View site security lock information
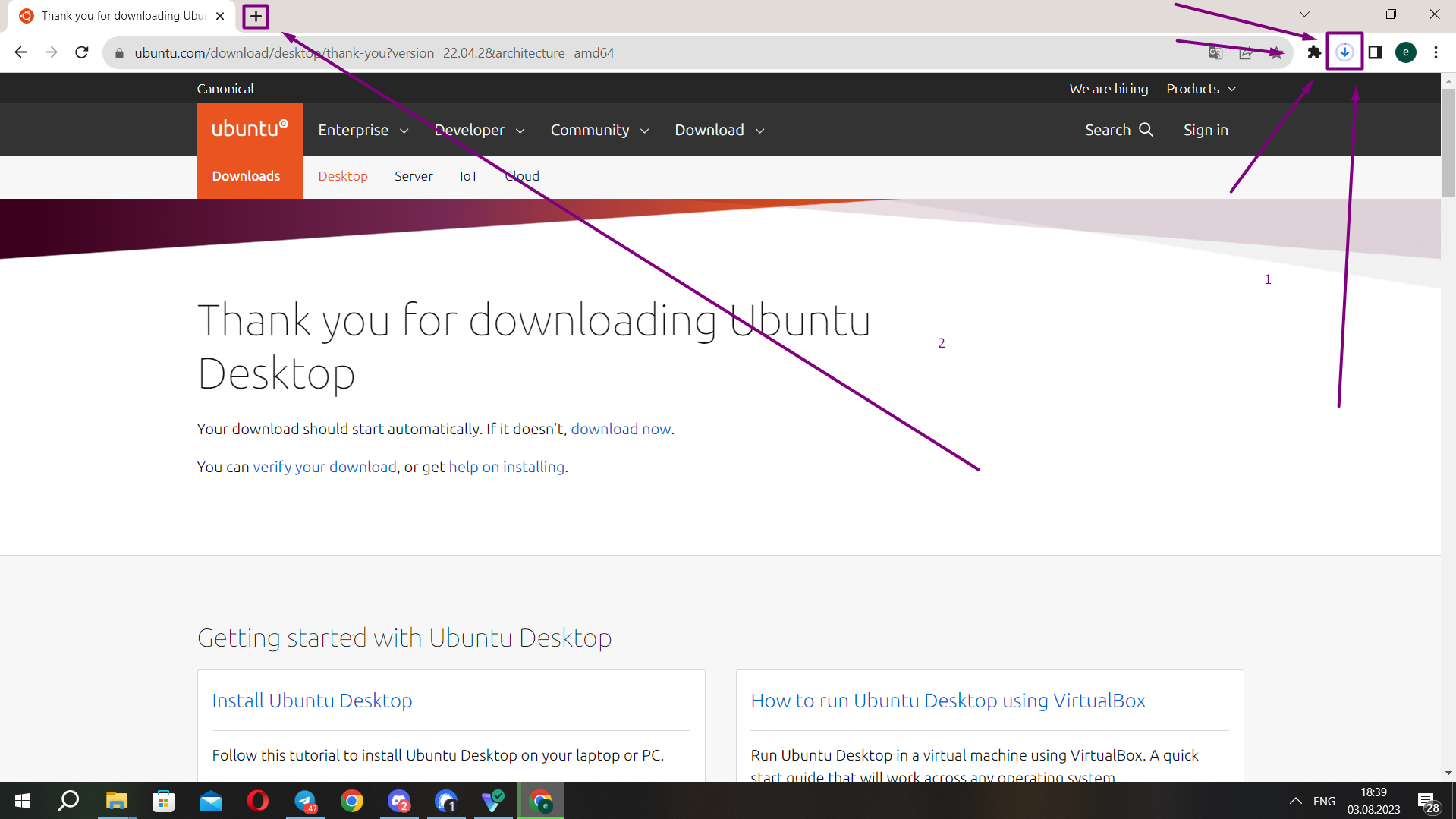 (119, 53)
